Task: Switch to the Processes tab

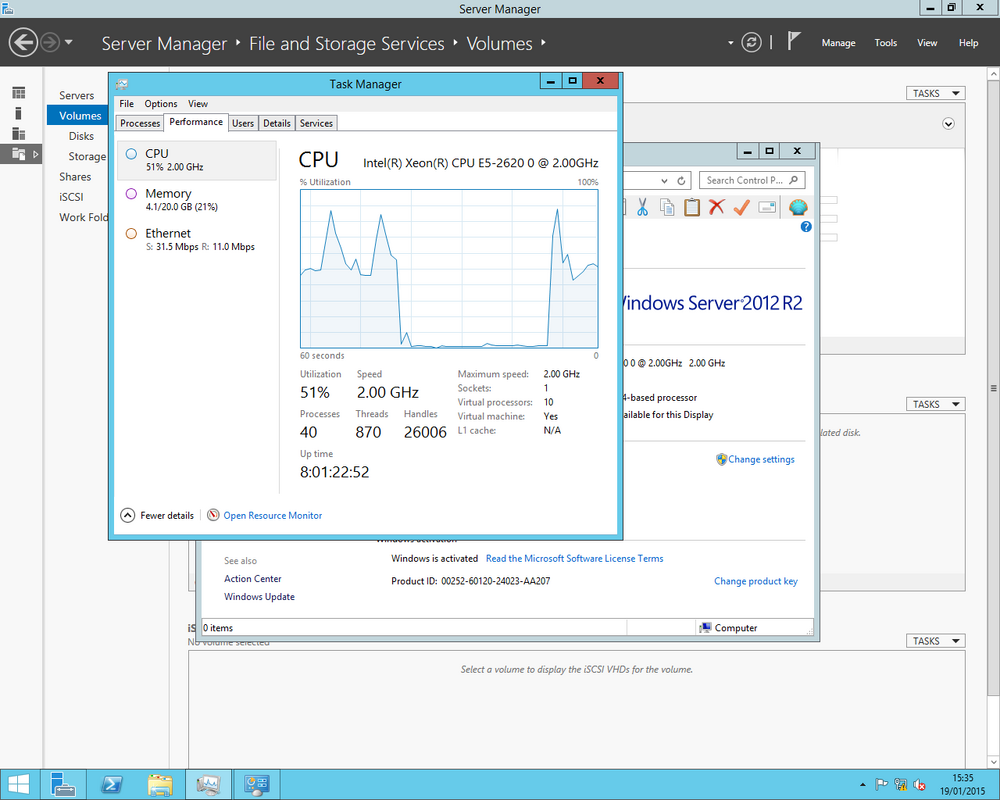Action: [x=140, y=123]
